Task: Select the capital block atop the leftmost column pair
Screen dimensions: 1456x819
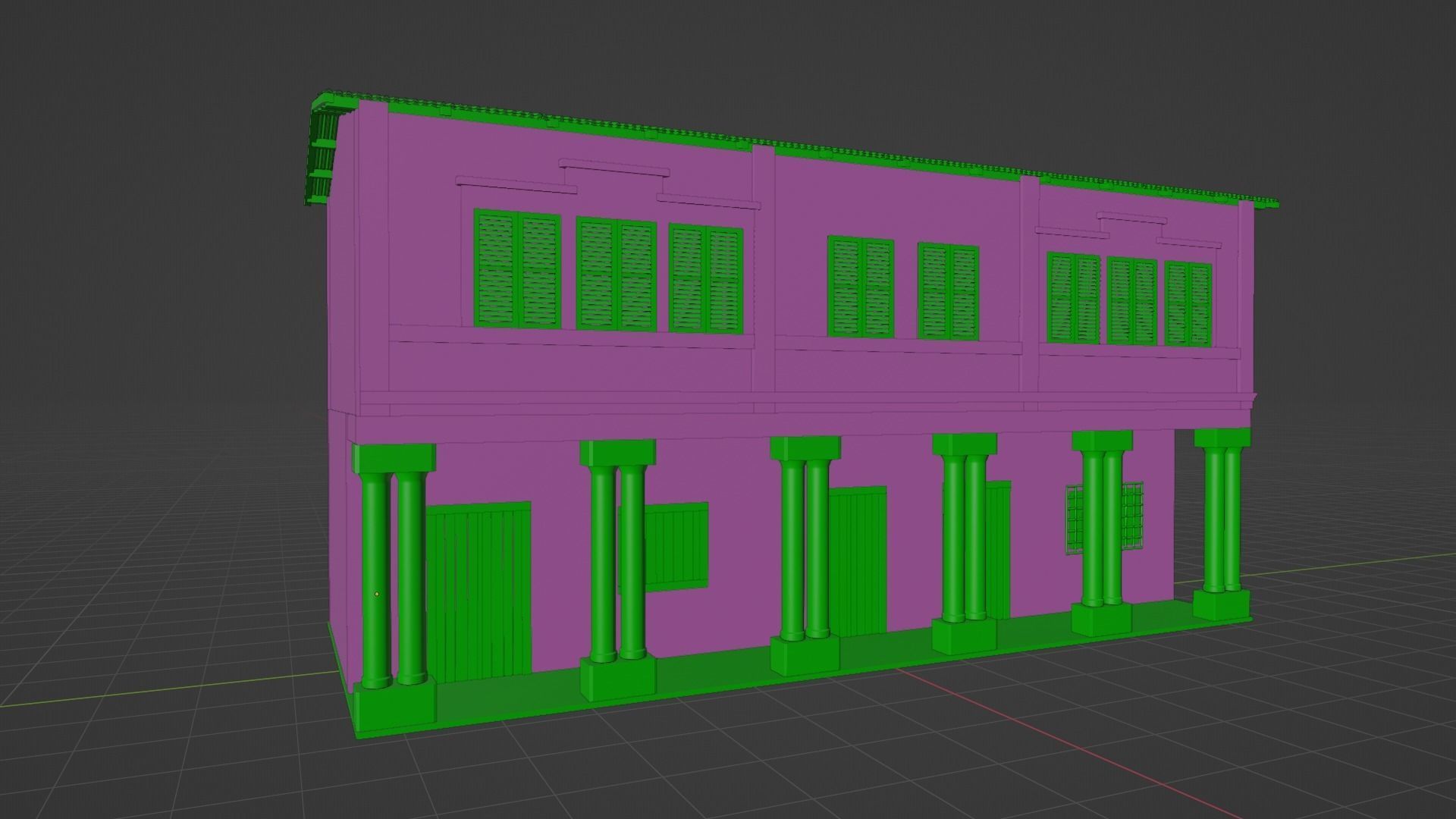Action: pyautogui.click(x=394, y=458)
